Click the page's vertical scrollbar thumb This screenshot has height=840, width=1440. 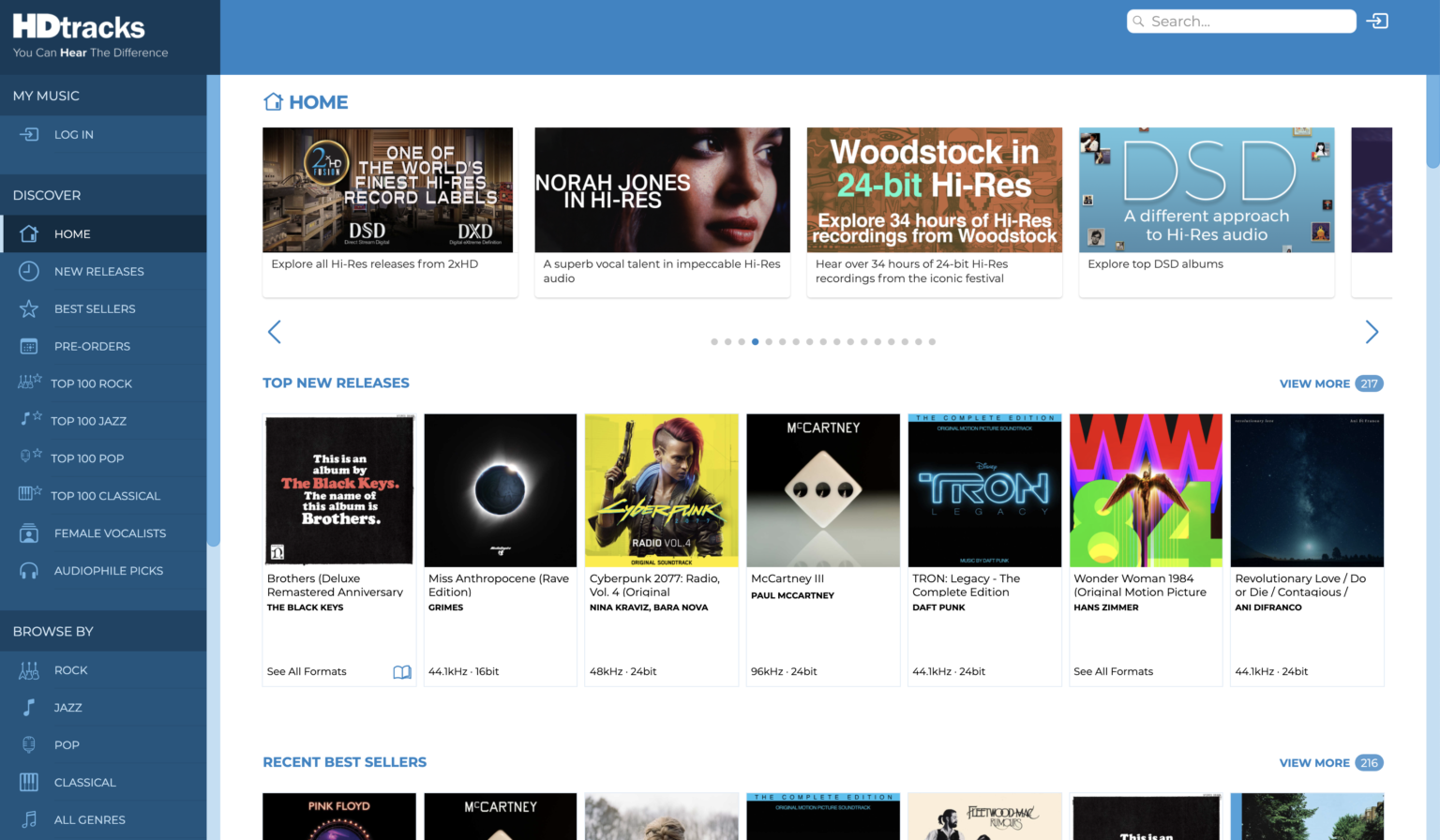[x=1432, y=94]
